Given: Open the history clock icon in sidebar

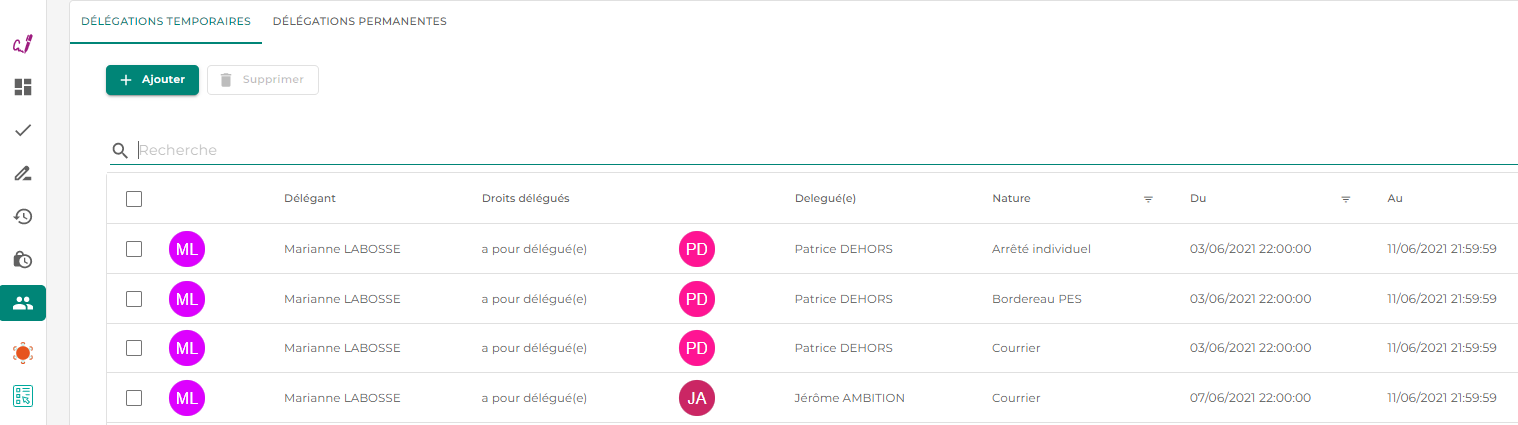Looking at the screenshot, I should point(23,216).
